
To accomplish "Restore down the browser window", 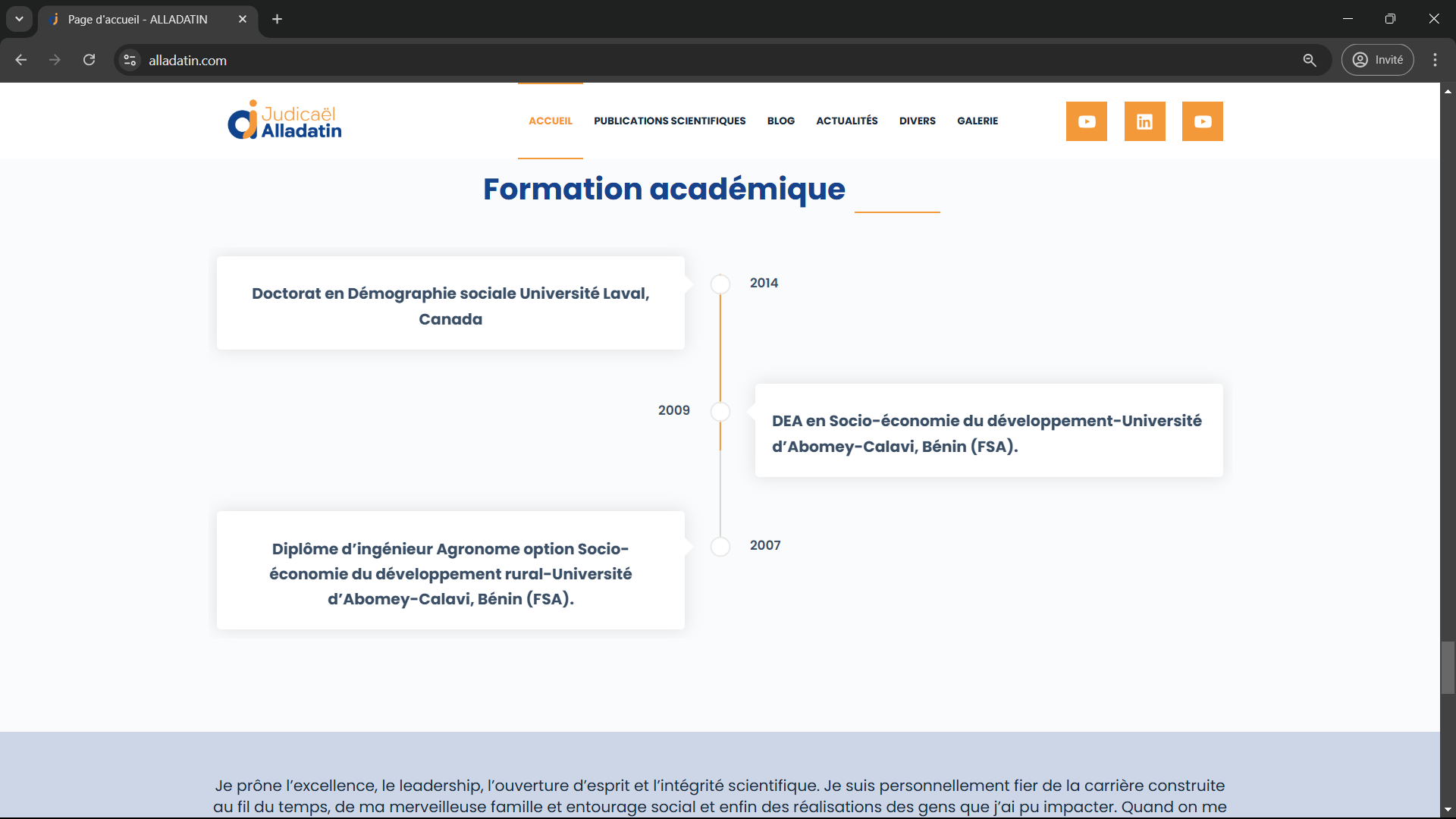I will (1390, 19).
